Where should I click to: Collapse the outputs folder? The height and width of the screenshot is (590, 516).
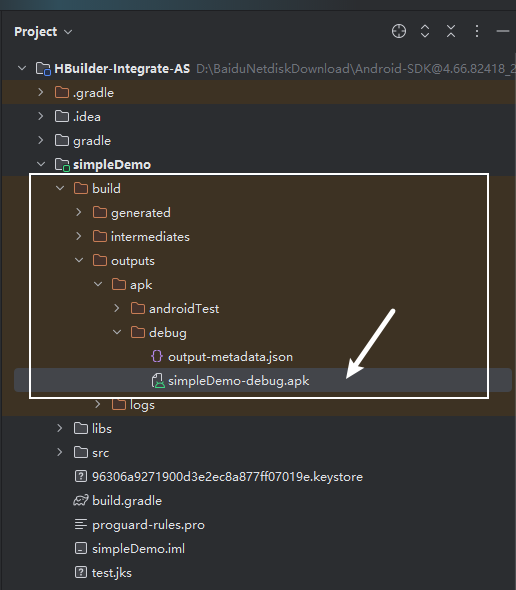pyautogui.click(x=79, y=260)
